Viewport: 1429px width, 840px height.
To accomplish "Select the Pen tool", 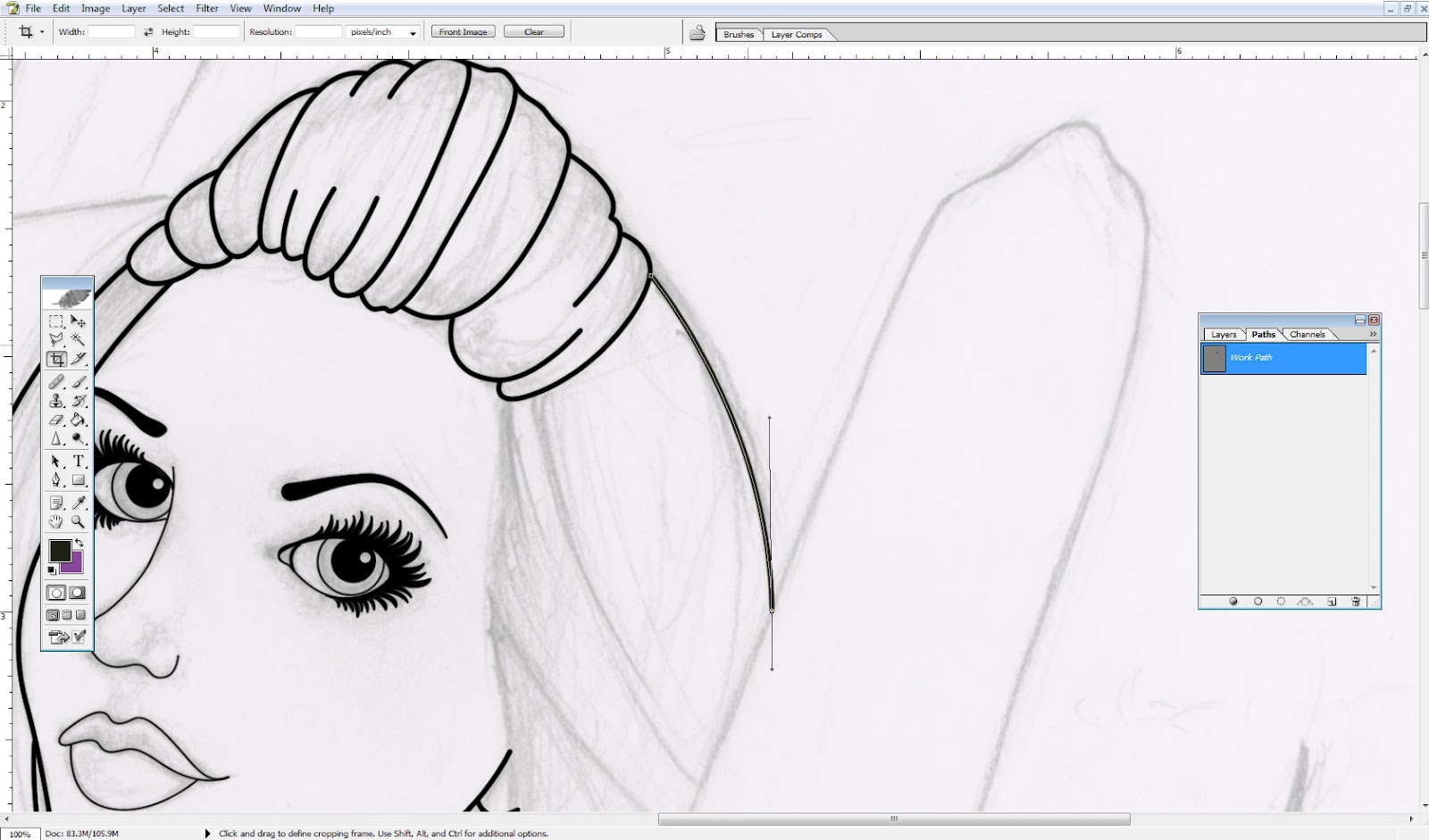I will click(x=56, y=481).
